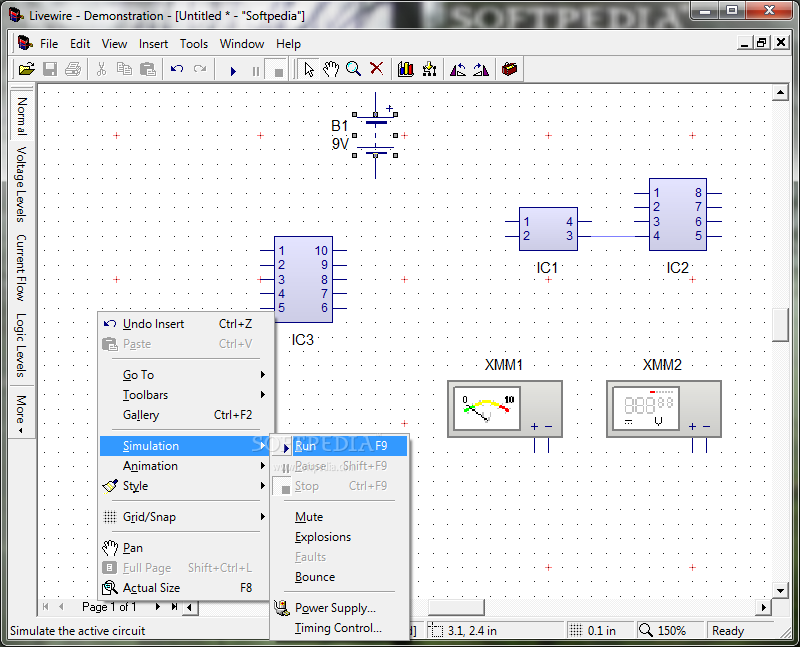800x647 pixels.
Task: Open the Help menu
Action: [288, 44]
